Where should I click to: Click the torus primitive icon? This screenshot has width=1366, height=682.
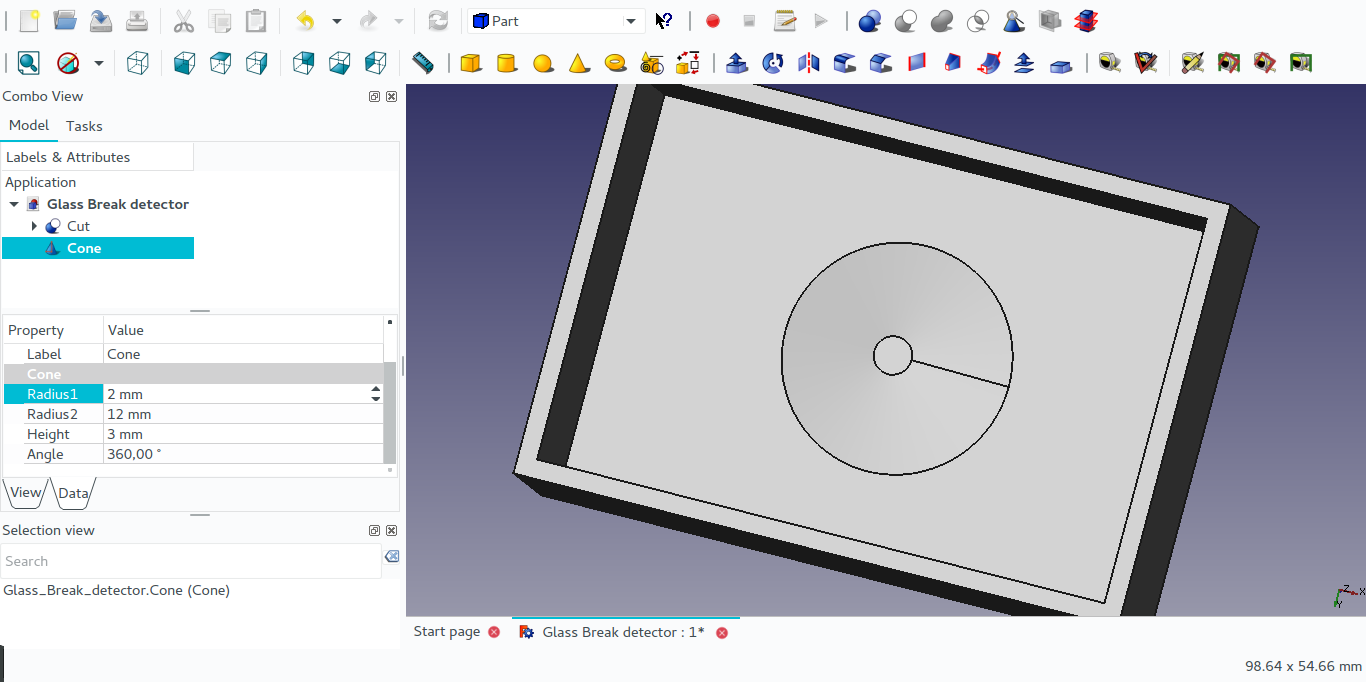(616, 63)
